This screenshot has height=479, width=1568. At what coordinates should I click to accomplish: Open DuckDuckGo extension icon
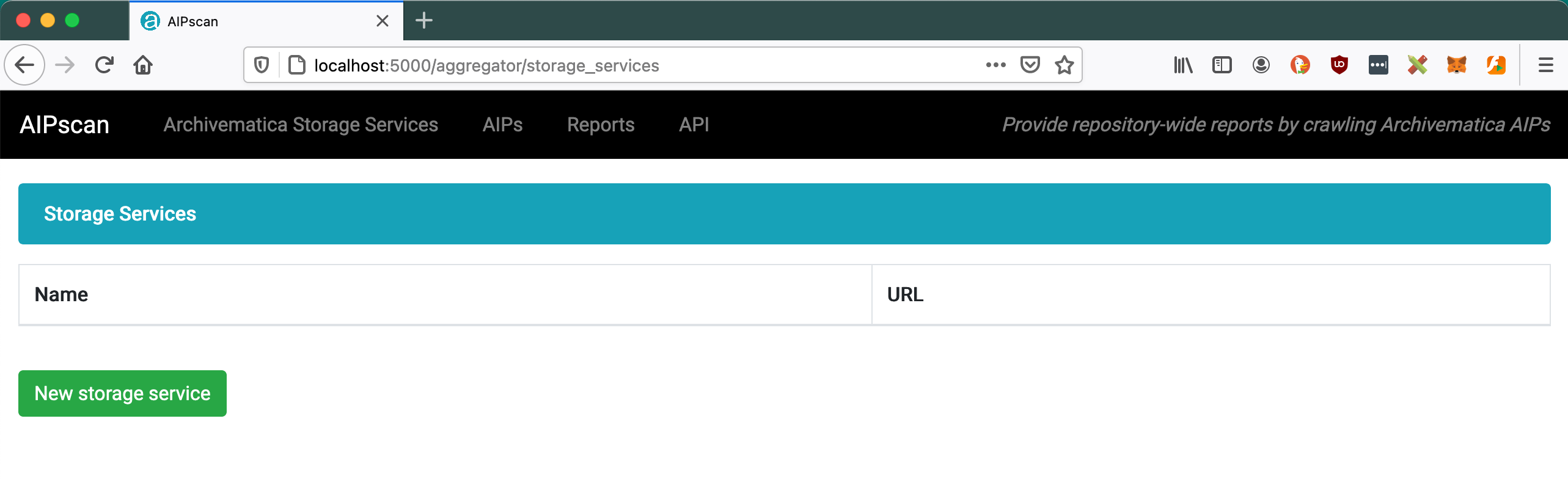click(x=1300, y=65)
